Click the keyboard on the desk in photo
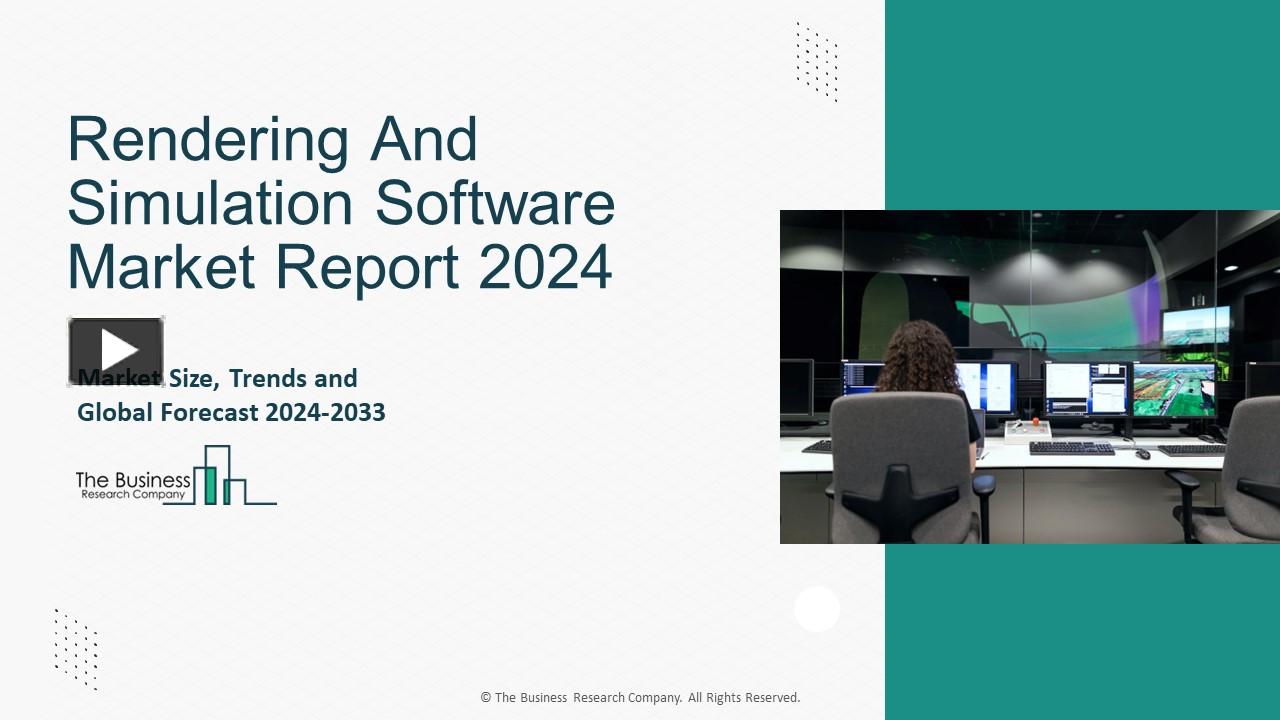This screenshot has width=1280, height=720. (1071, 448)
